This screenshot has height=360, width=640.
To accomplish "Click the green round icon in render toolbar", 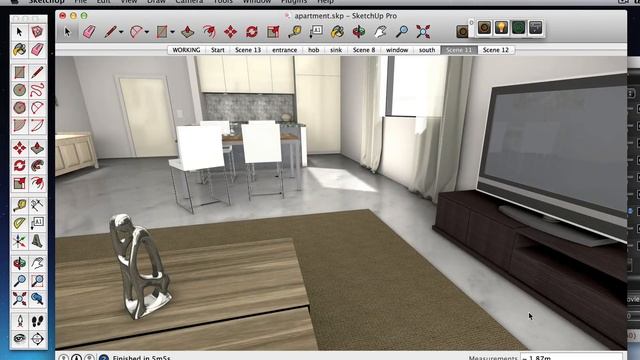I will pos(518,28).
